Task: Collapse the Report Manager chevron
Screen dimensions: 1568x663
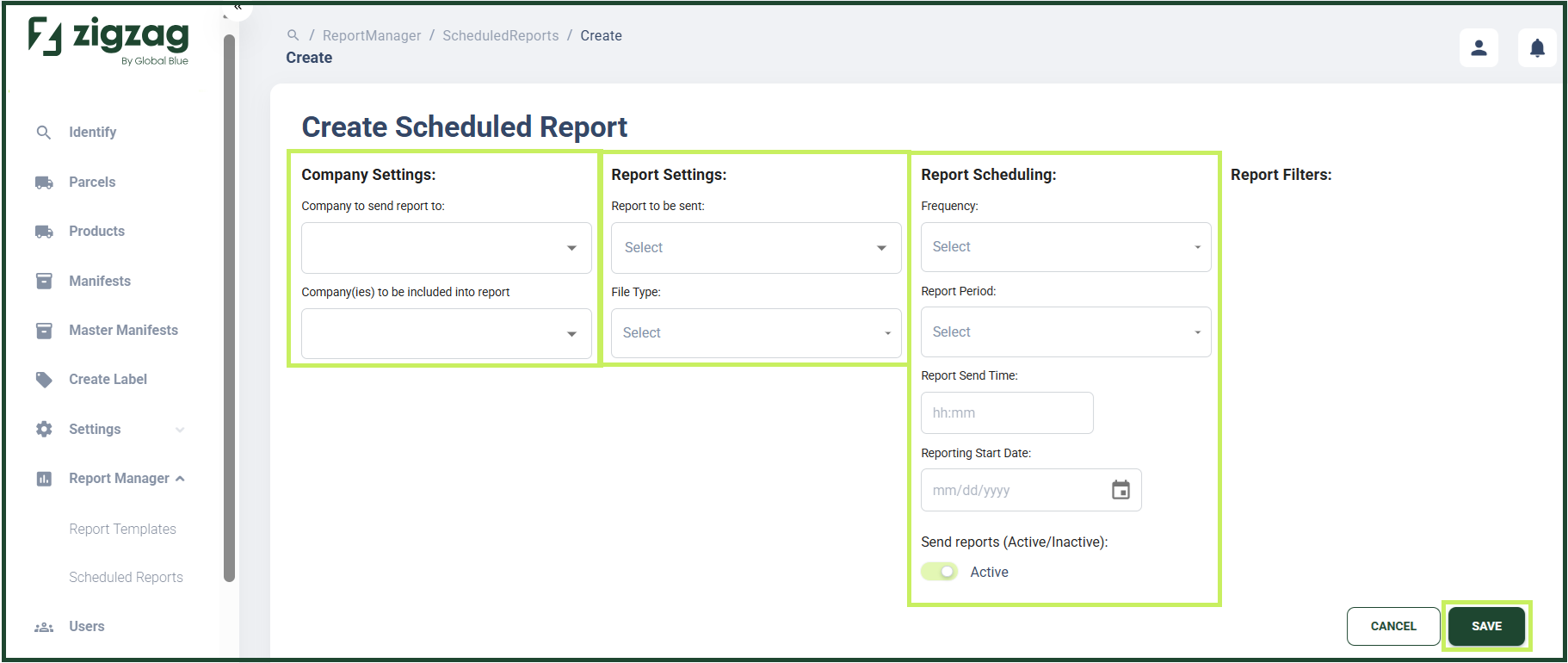Action: click(180, 479)
